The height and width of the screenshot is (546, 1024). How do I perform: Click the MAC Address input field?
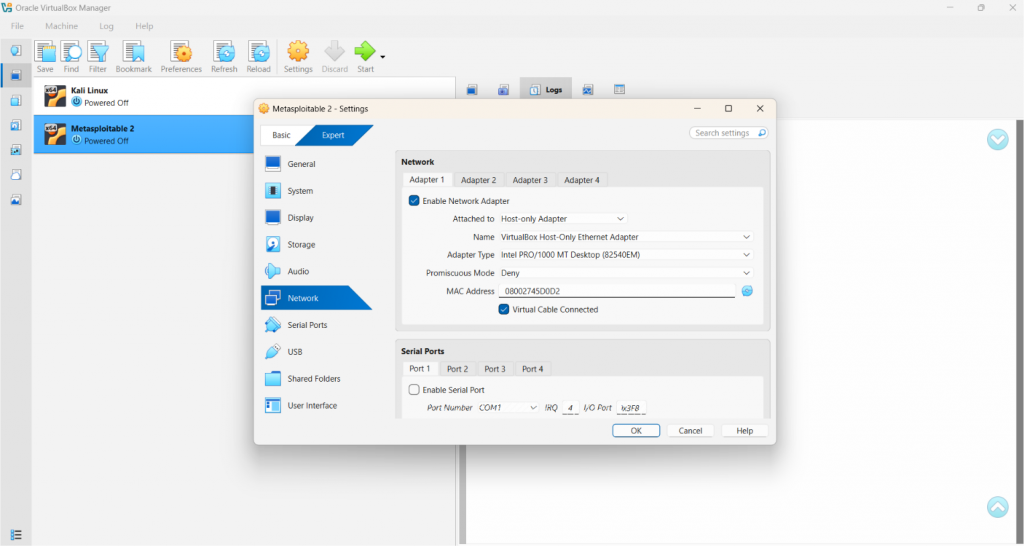617,291
